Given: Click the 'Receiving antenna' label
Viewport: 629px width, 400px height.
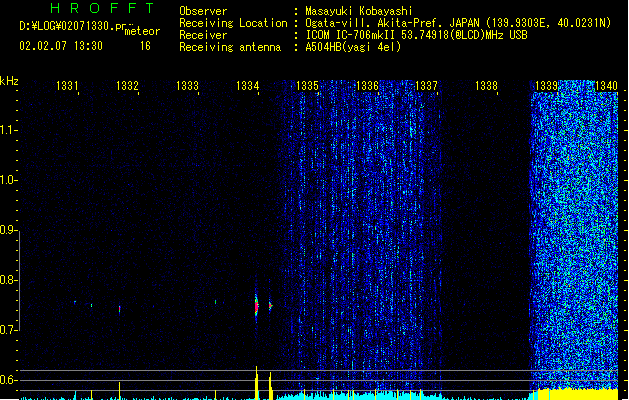Looking at the screenshot, I should coord(230,47).
